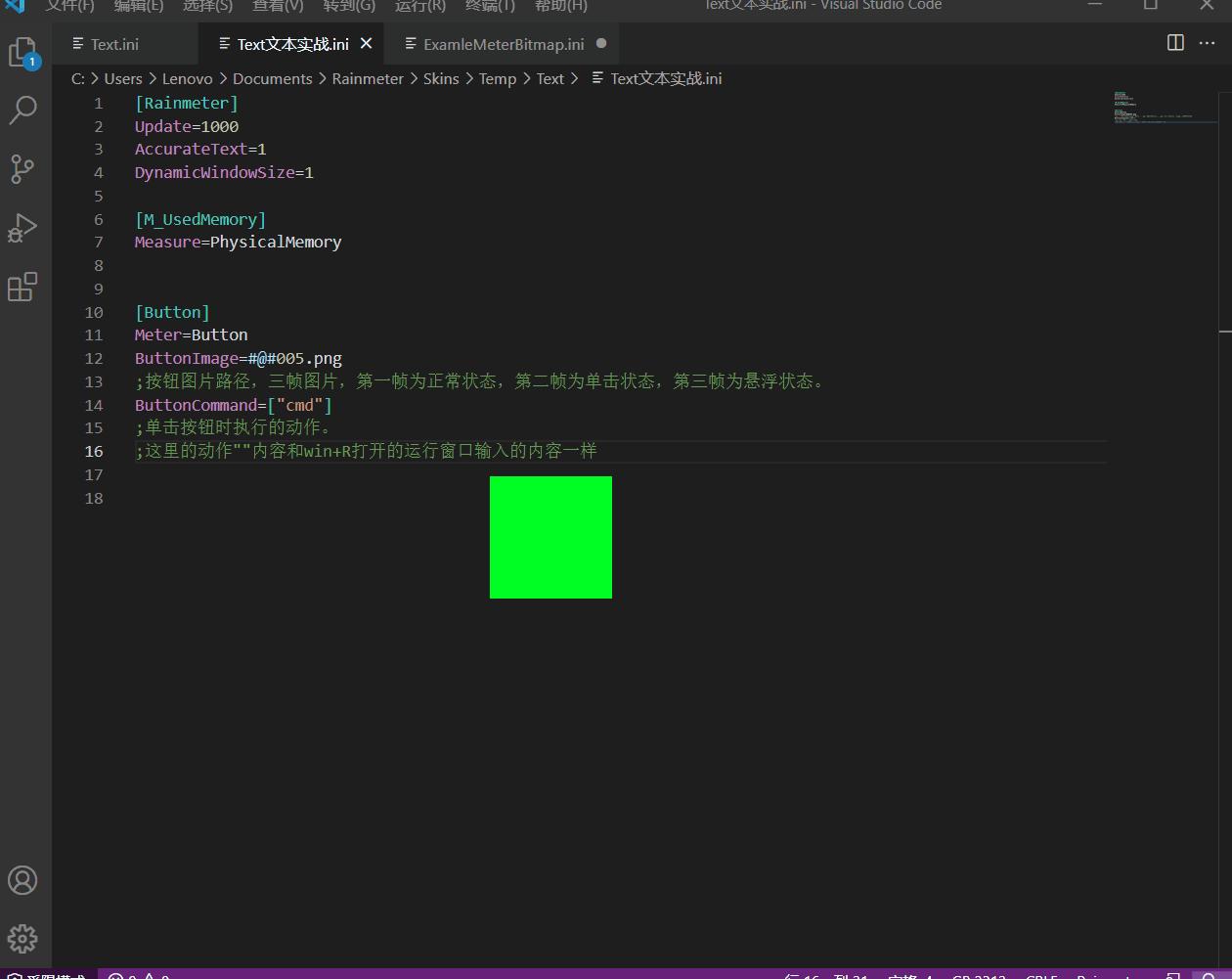This screenshot has width=1232, height=979.
Task: Open the 查看(V) menu
Action: [x=278, y=6]
